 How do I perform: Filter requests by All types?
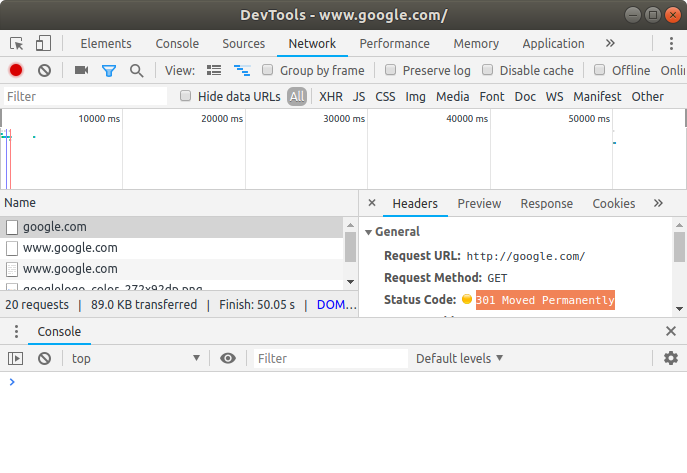(297, 96)
